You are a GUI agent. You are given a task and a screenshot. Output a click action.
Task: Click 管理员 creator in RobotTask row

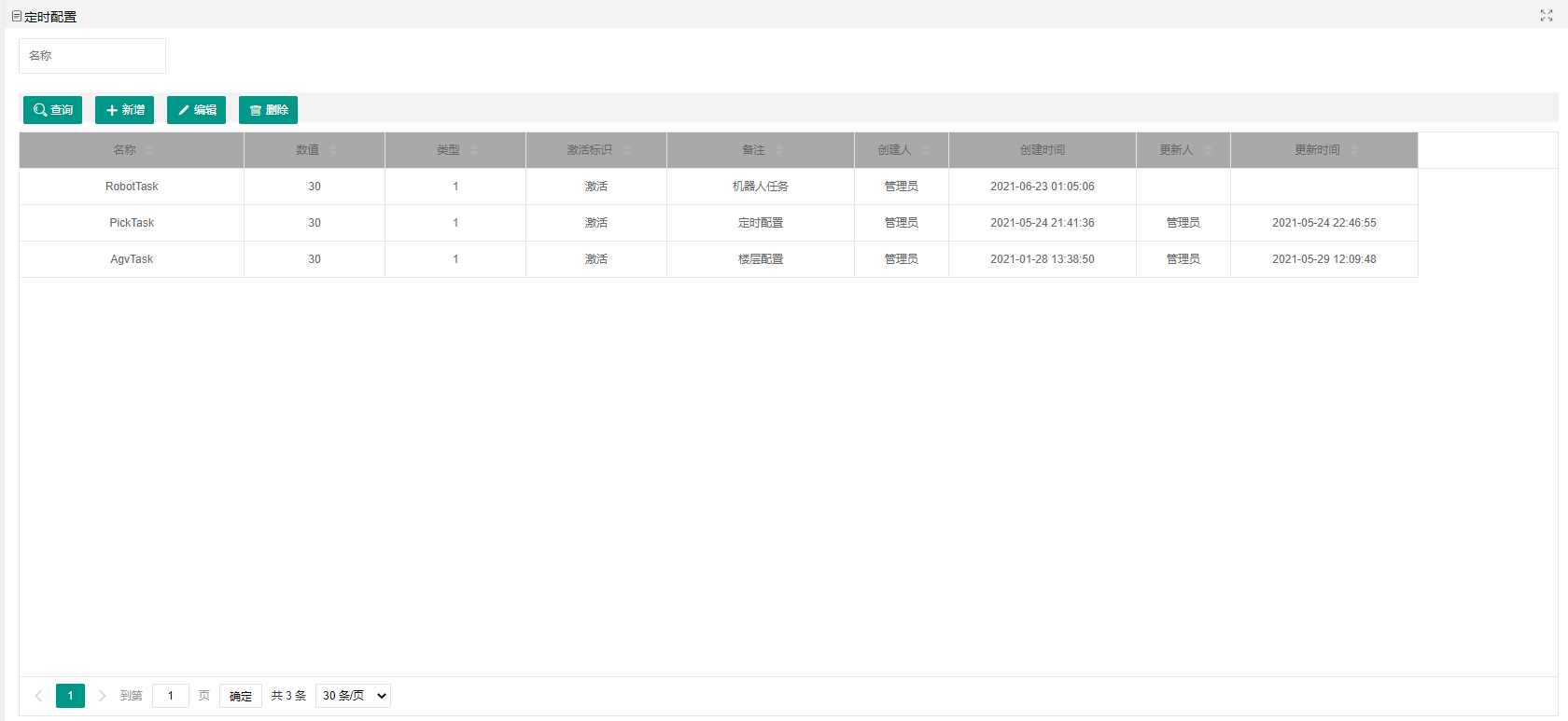pyautogui.click(x=902, y=187)
